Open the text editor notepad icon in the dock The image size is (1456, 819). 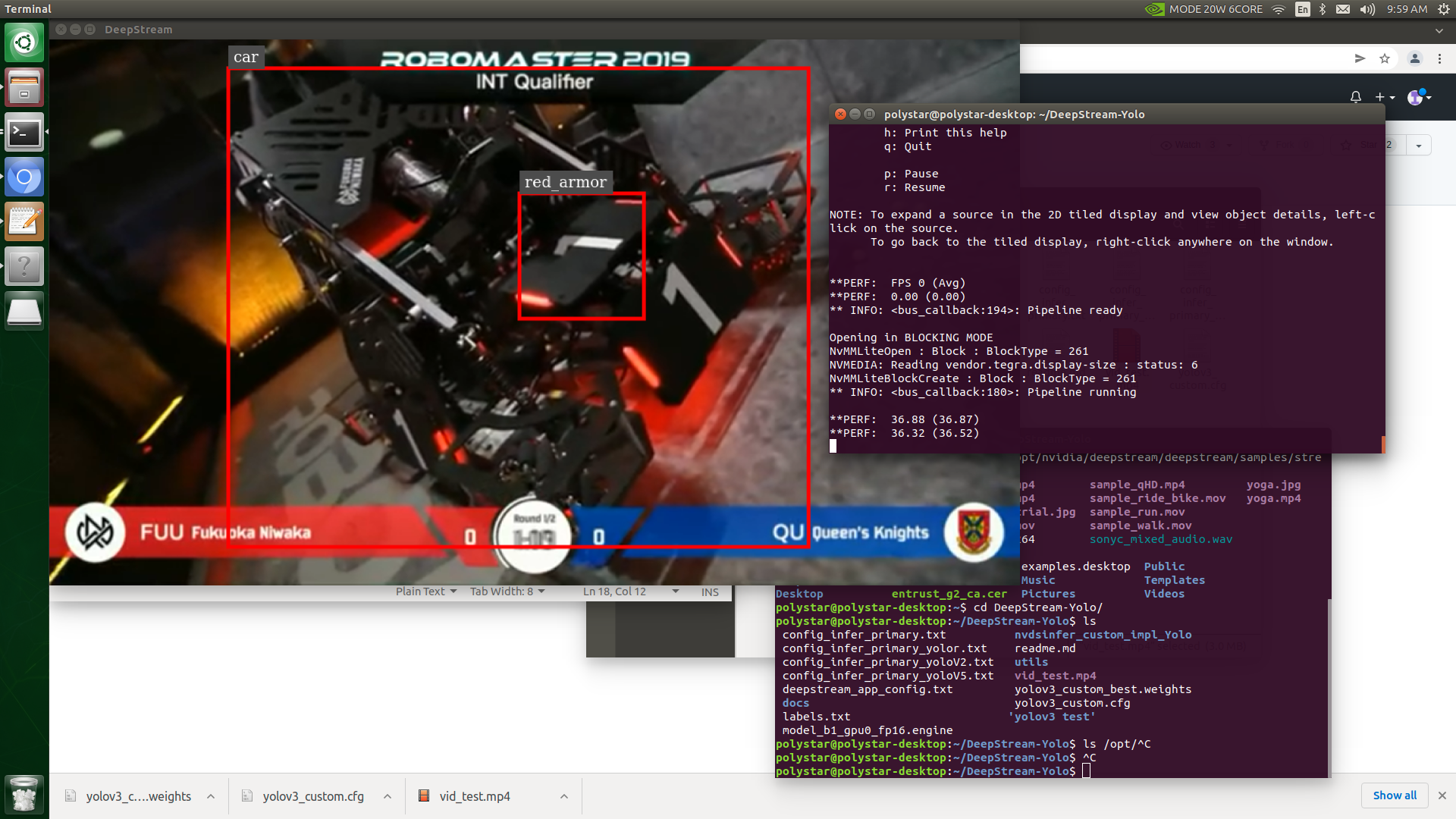click(24, 221)
